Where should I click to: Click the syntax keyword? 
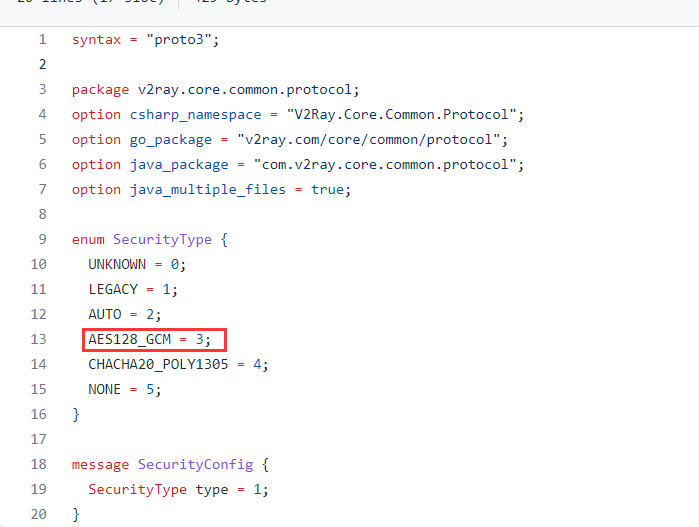click(96, 40)
